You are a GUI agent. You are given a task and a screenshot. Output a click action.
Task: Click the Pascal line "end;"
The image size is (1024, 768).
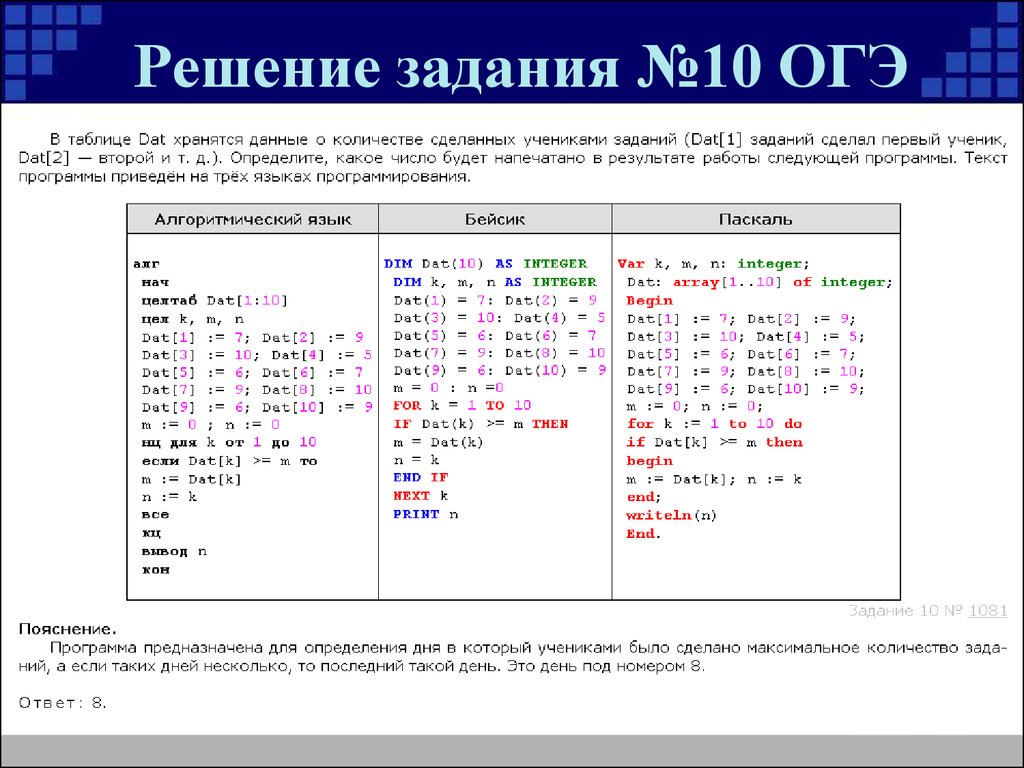point(644,498)
